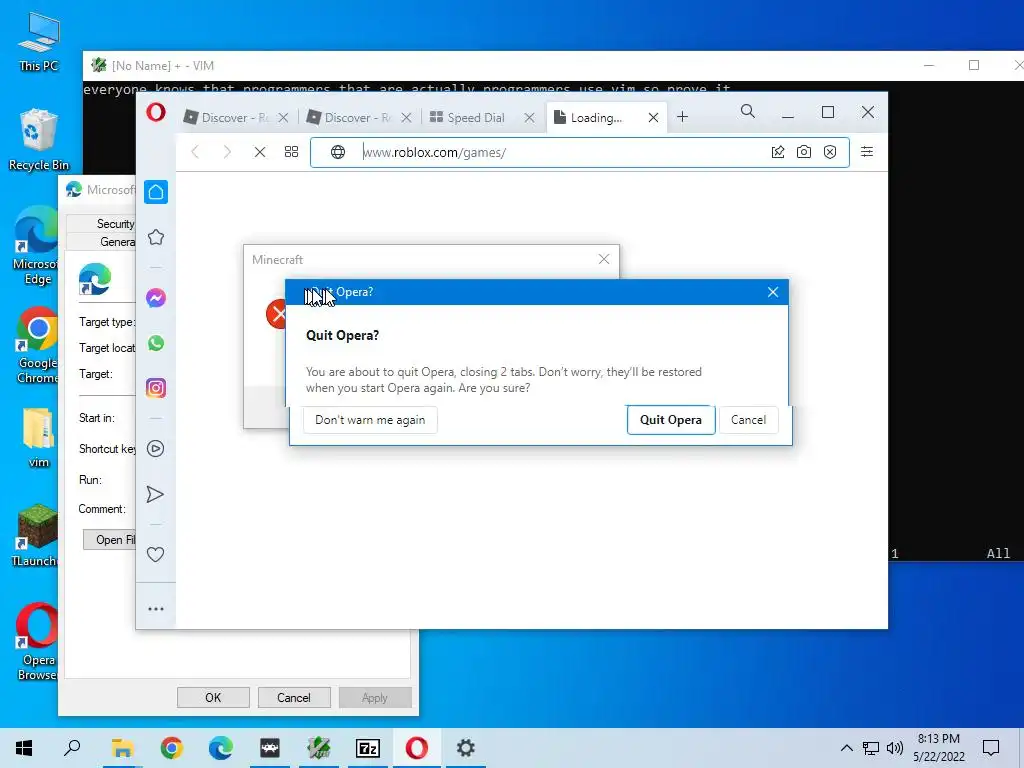Screen dimensions: 1024x768
Task: Click Quit Opera button
Action: tap(671, 420)
